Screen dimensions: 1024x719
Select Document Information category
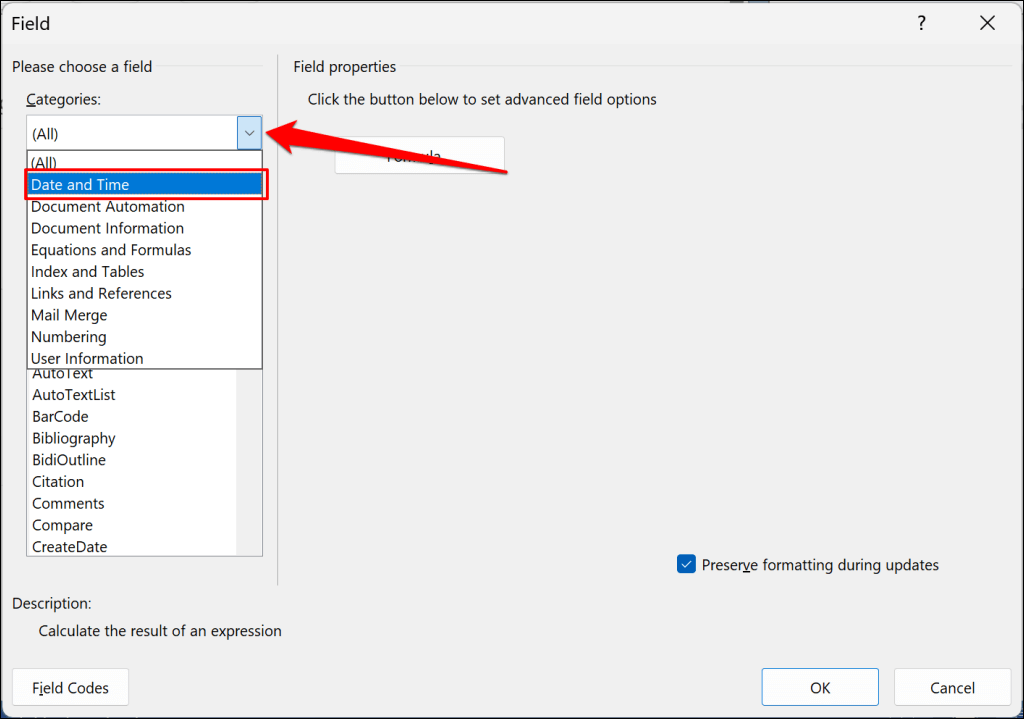click(x=107, y=228)
